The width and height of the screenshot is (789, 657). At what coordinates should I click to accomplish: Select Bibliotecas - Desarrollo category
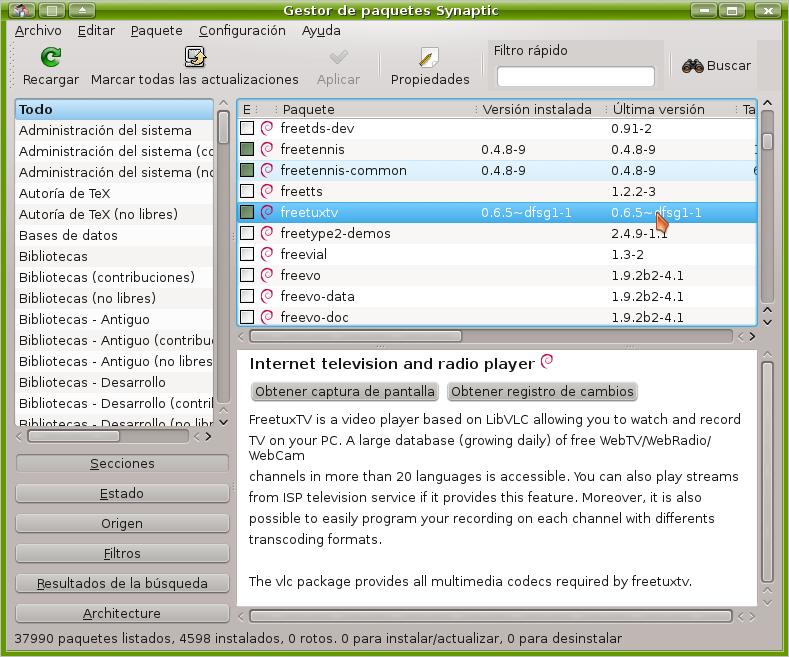pyautogui.click(x=114, y=382)
